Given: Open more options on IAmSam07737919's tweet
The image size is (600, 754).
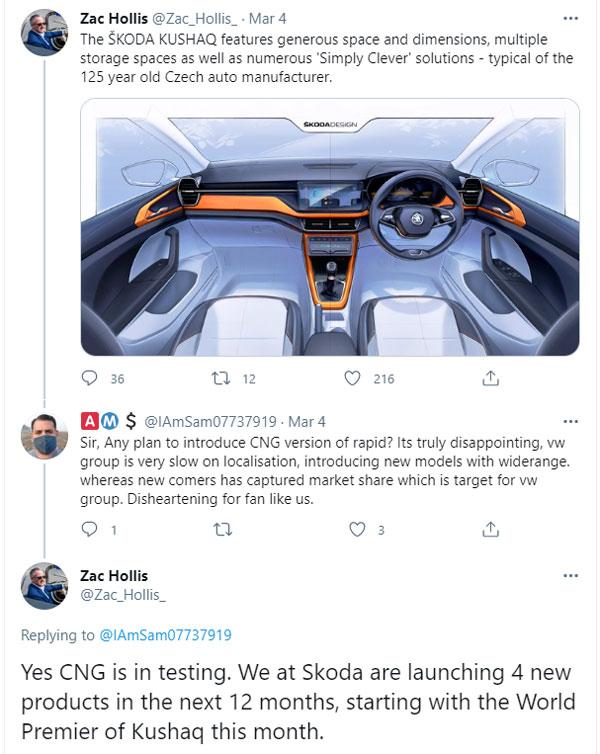Looking at the screenshot, I should click(x=570, y=421).
